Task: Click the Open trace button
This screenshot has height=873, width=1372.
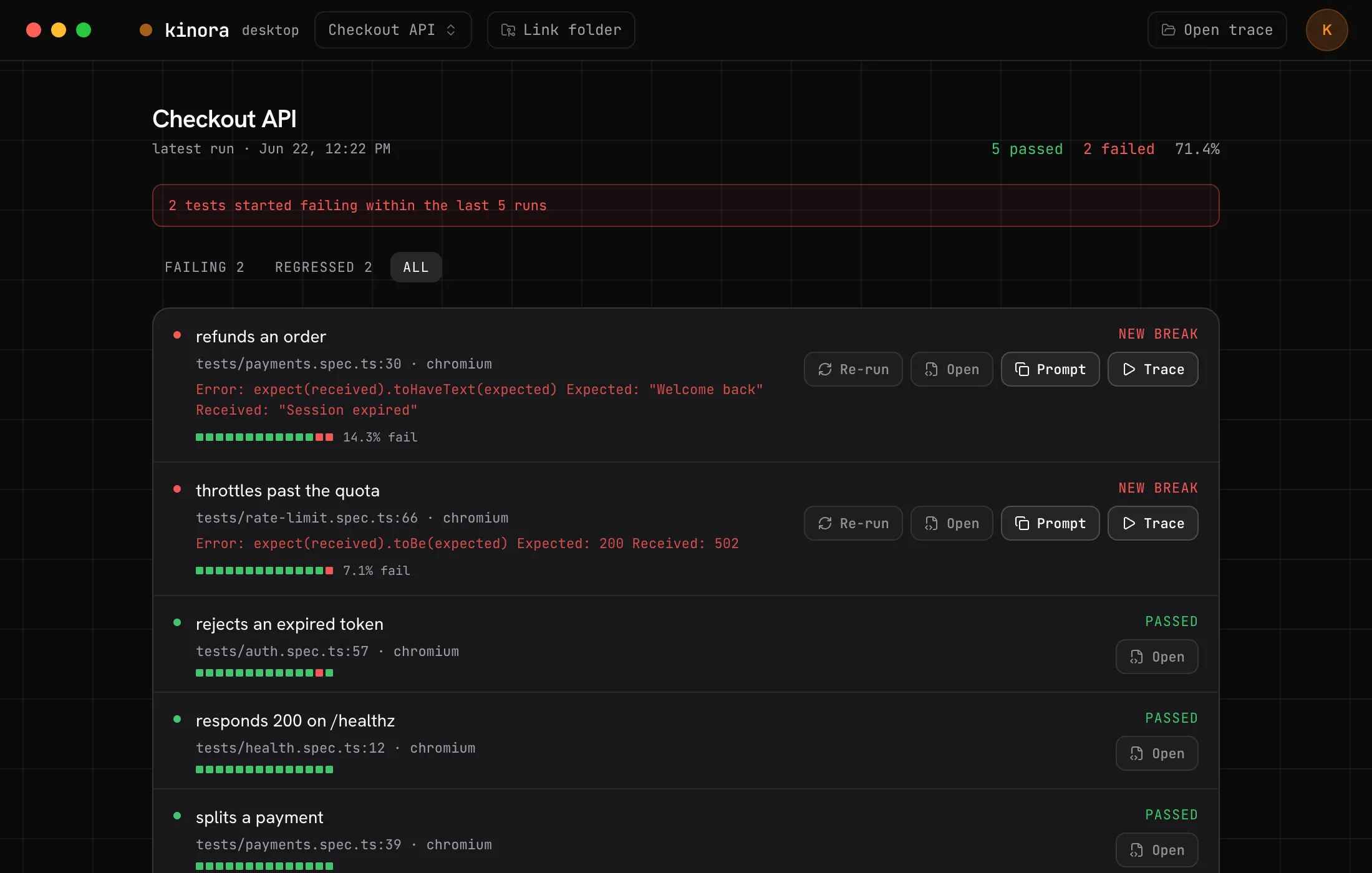Action: [x=1217, y=30]
